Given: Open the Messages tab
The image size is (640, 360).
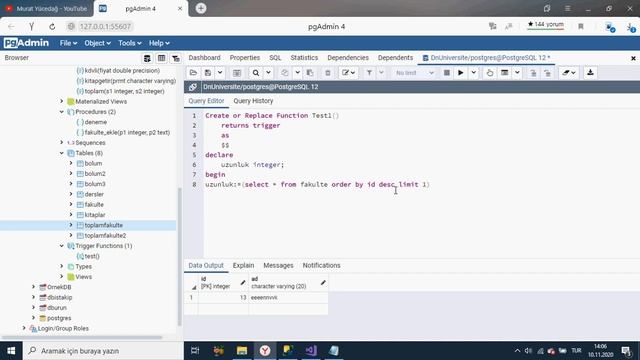Looking at the screenshot, I should tap(278, 265).
